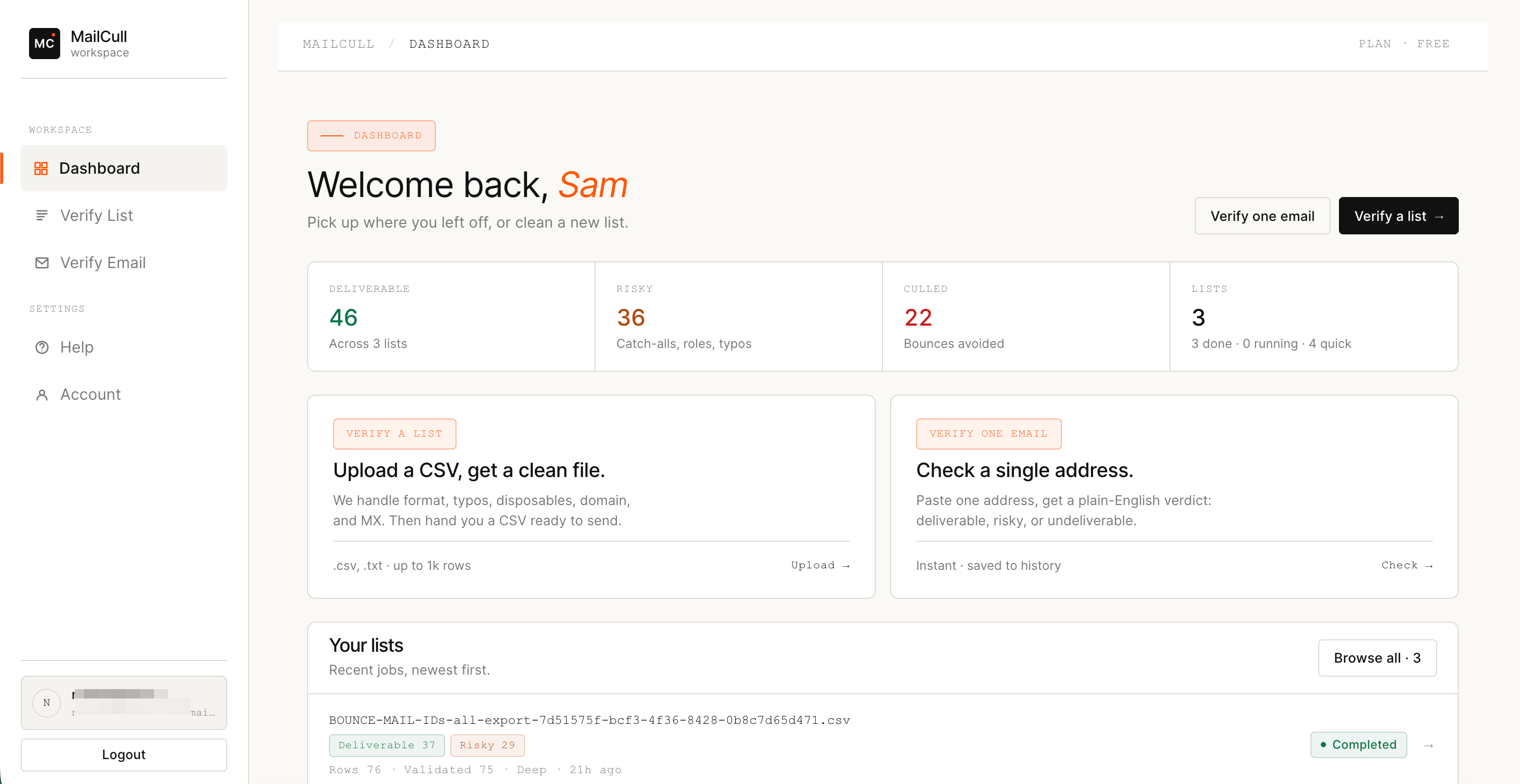The height and width of the screenshot is (784, 1520).
Task: Click the Help question-mark icon
Action: tap(42, 347)
